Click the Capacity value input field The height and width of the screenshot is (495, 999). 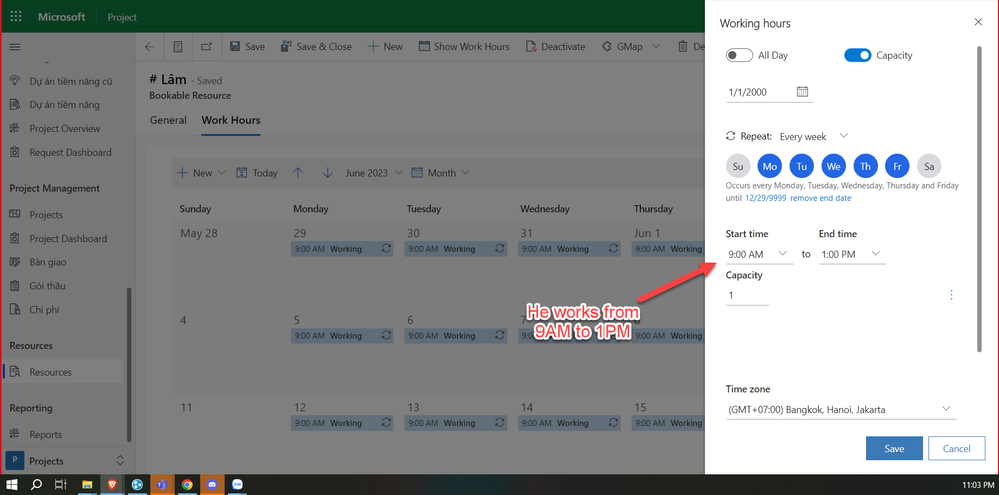click(747, 296)
